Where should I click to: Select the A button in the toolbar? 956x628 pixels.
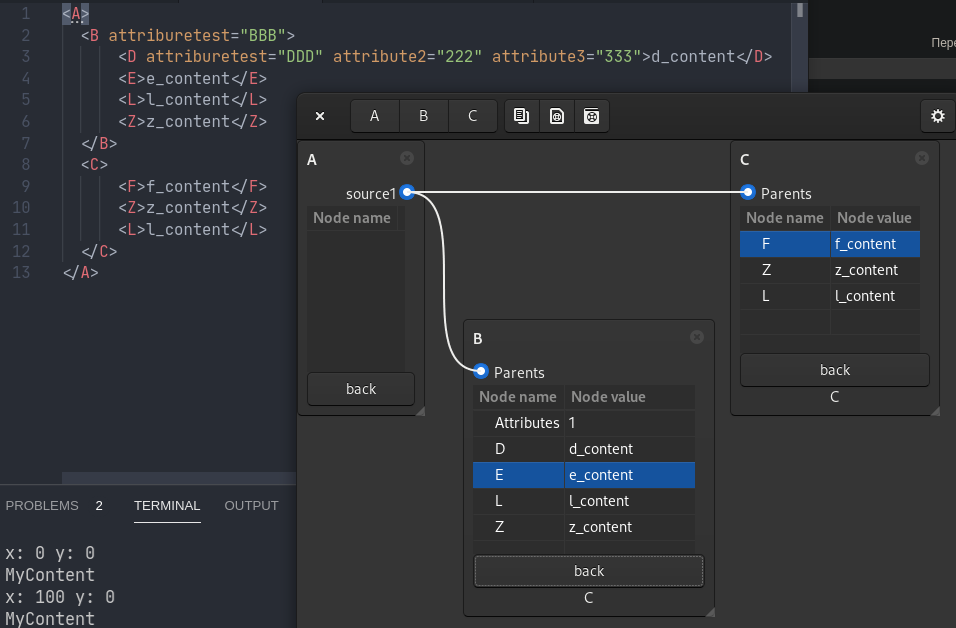[374, 116]
